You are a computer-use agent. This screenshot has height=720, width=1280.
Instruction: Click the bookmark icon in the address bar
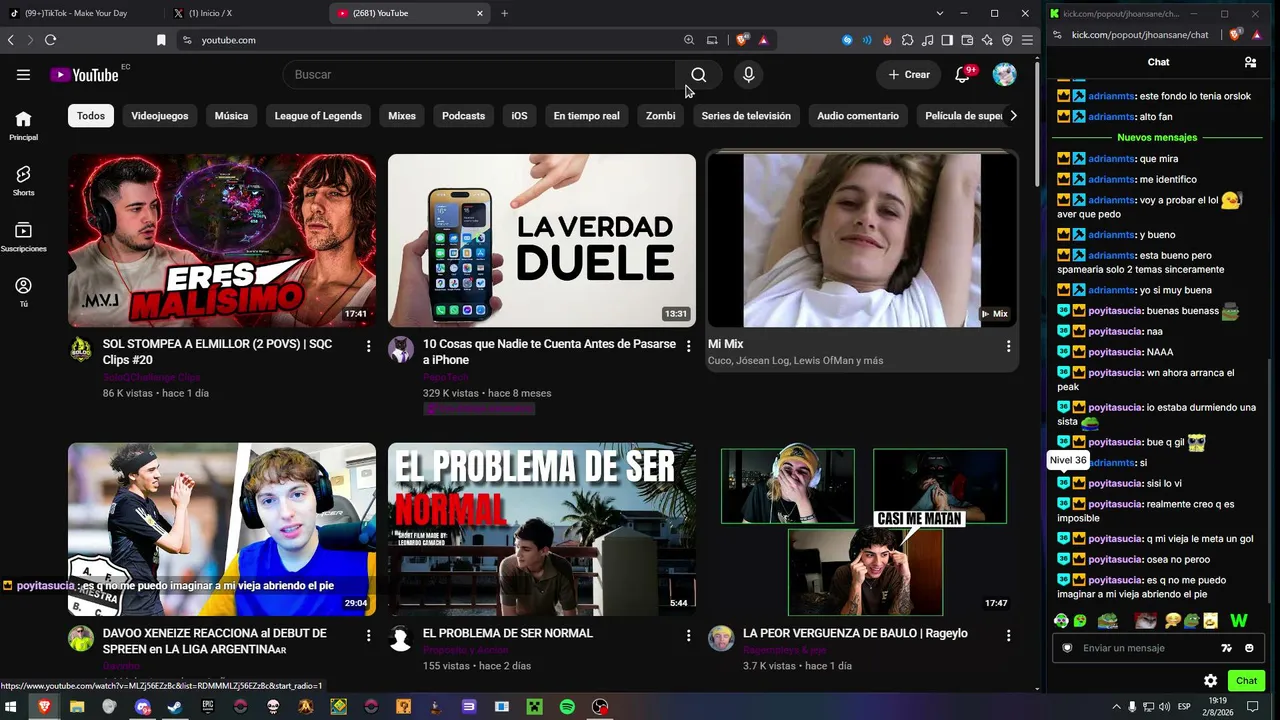(161, 40)
